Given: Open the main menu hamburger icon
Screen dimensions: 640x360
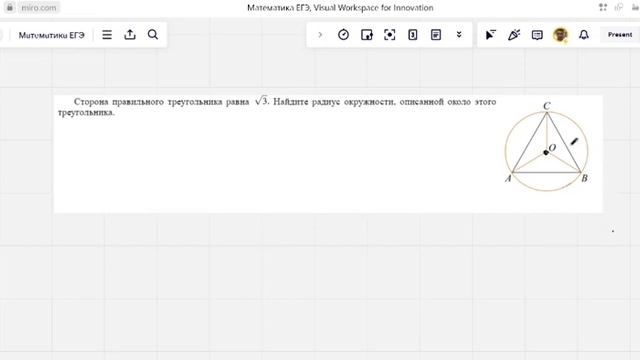Looking at the screenshot, I should coord(107,35).
